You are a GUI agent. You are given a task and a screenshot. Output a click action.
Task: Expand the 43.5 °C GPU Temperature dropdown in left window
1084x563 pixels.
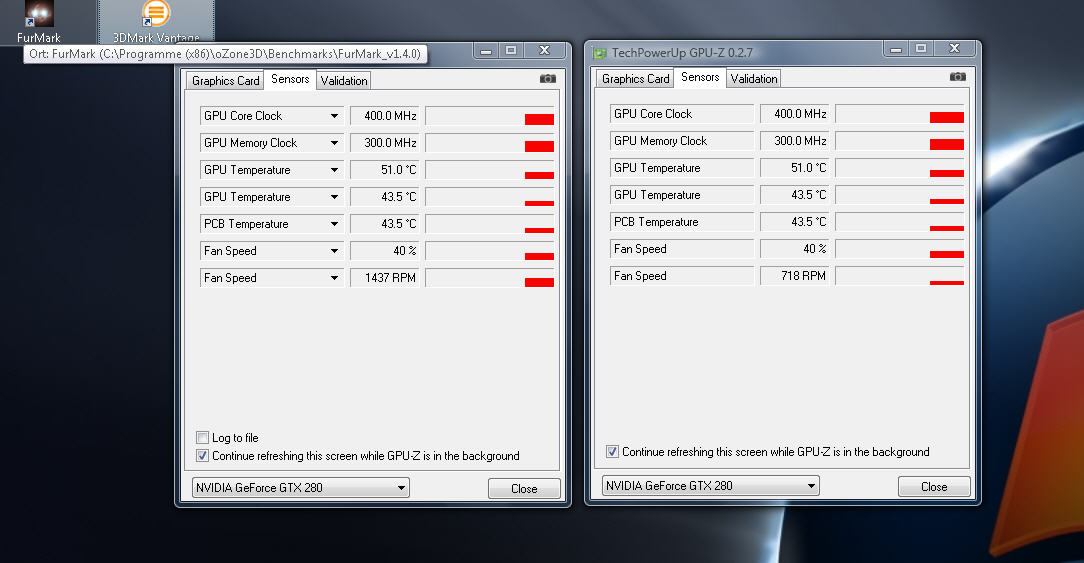pos(334,196)
